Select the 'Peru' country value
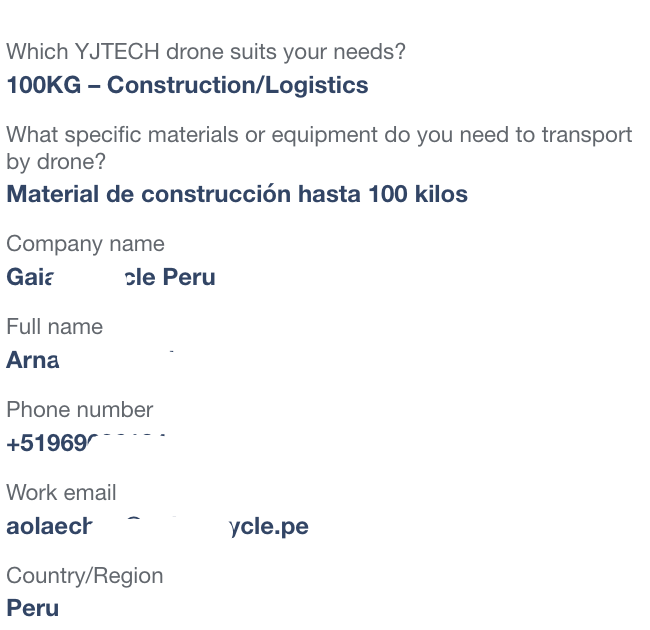Image resolution: width=650 pixels, height=630 pixels. 33,608
